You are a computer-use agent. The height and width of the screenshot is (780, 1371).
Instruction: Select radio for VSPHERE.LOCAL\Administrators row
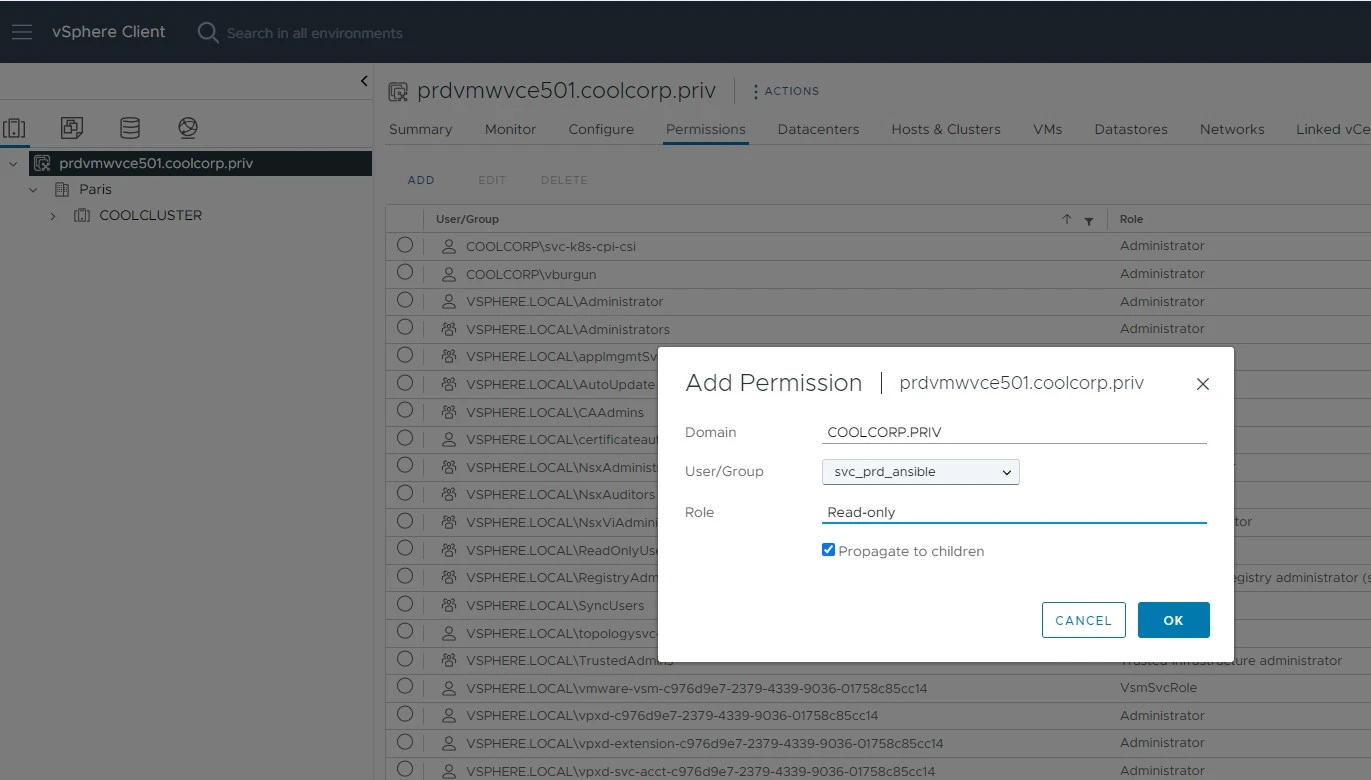pos(405,327)
